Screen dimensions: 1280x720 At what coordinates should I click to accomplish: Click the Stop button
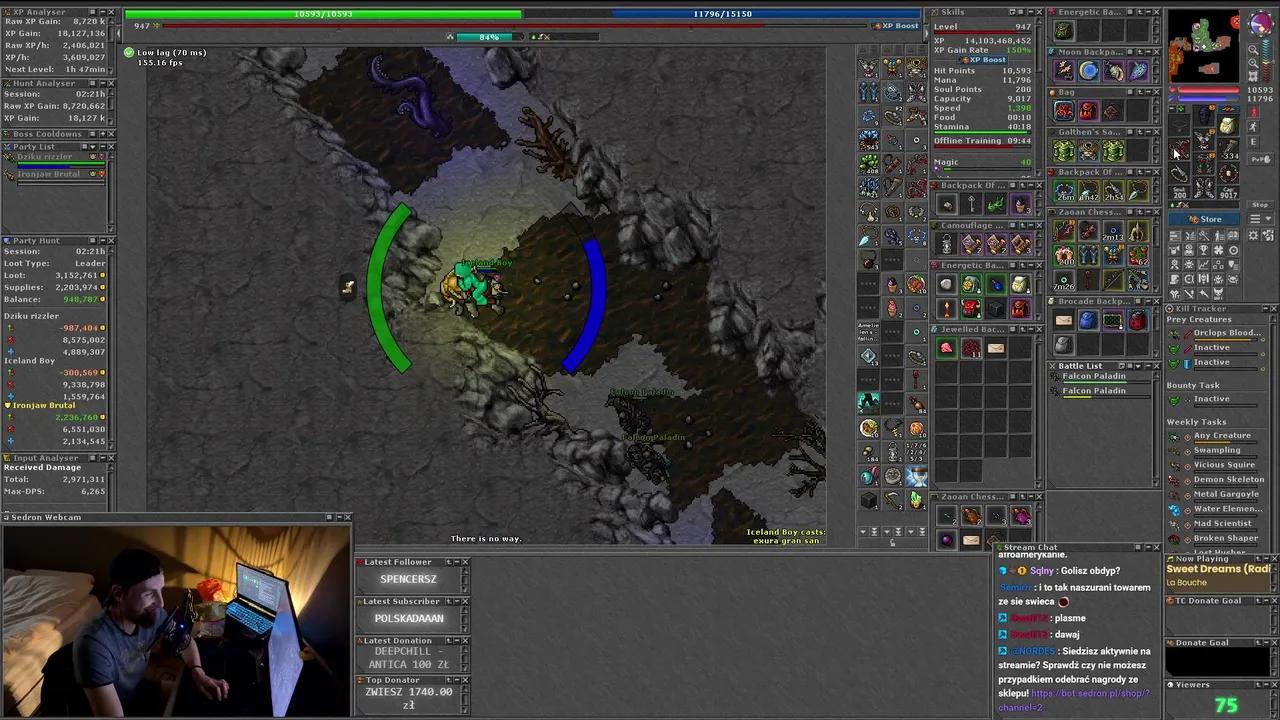click(1260, 205)
